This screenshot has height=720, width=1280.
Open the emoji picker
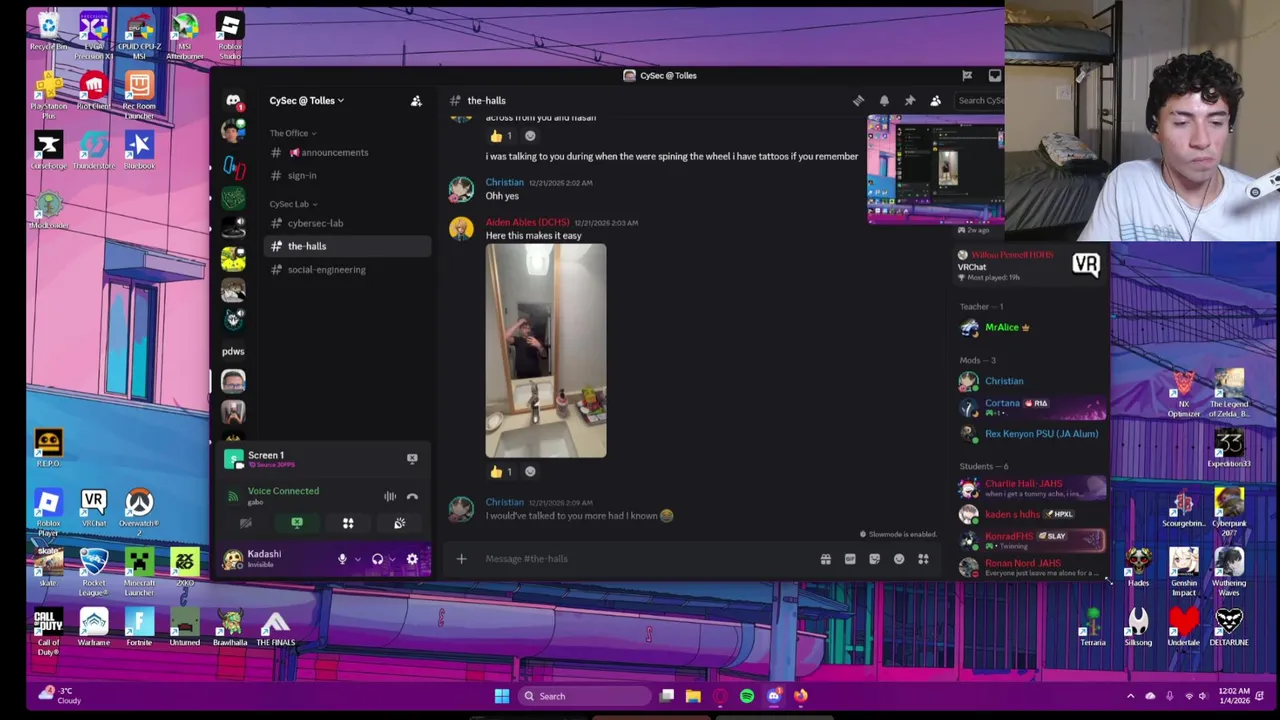pos(899,559)
